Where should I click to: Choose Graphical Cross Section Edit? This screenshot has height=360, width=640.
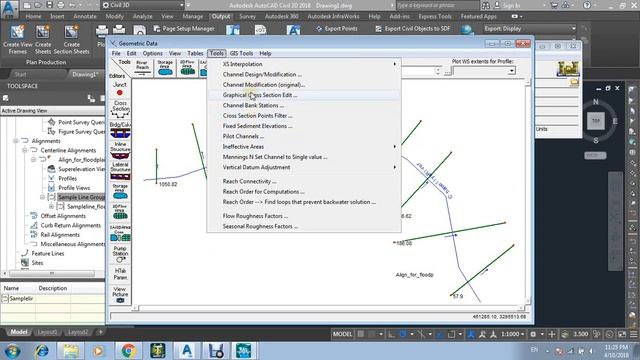tap(304, 95)
